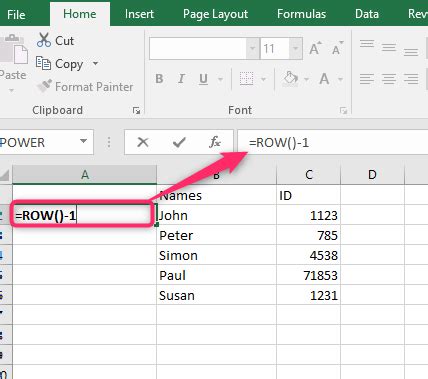Select Middle Align icon
Screen dimensions: 428x379
389,47
